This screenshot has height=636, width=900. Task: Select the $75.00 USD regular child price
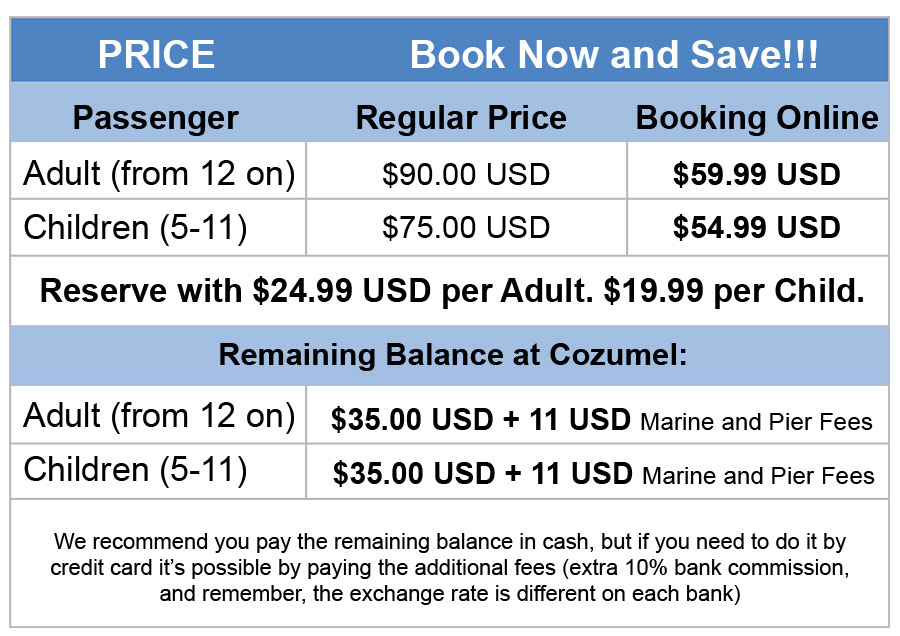coord(466,228)
